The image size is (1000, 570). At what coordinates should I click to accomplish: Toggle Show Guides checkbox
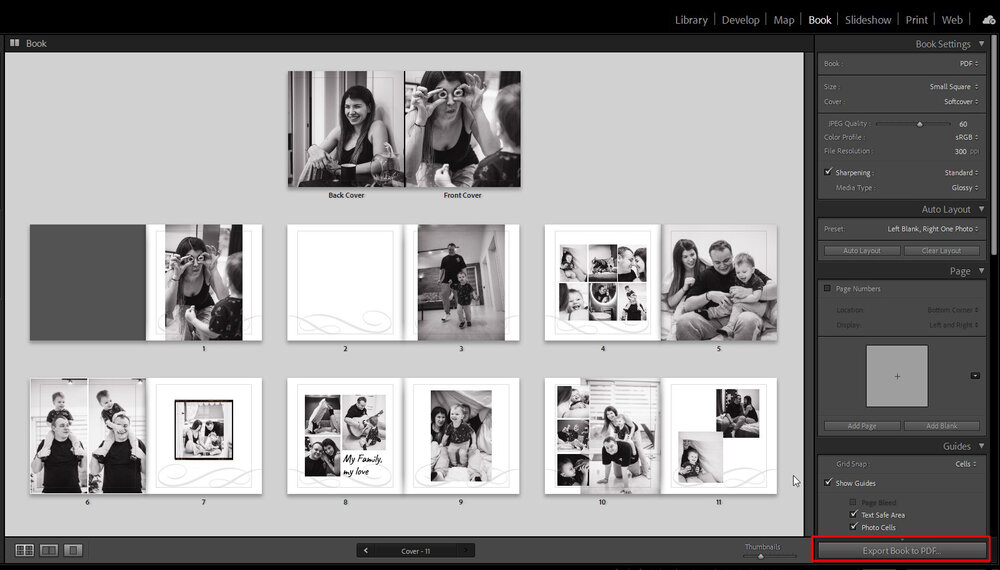pyautogui.click(x=828, y=483)
